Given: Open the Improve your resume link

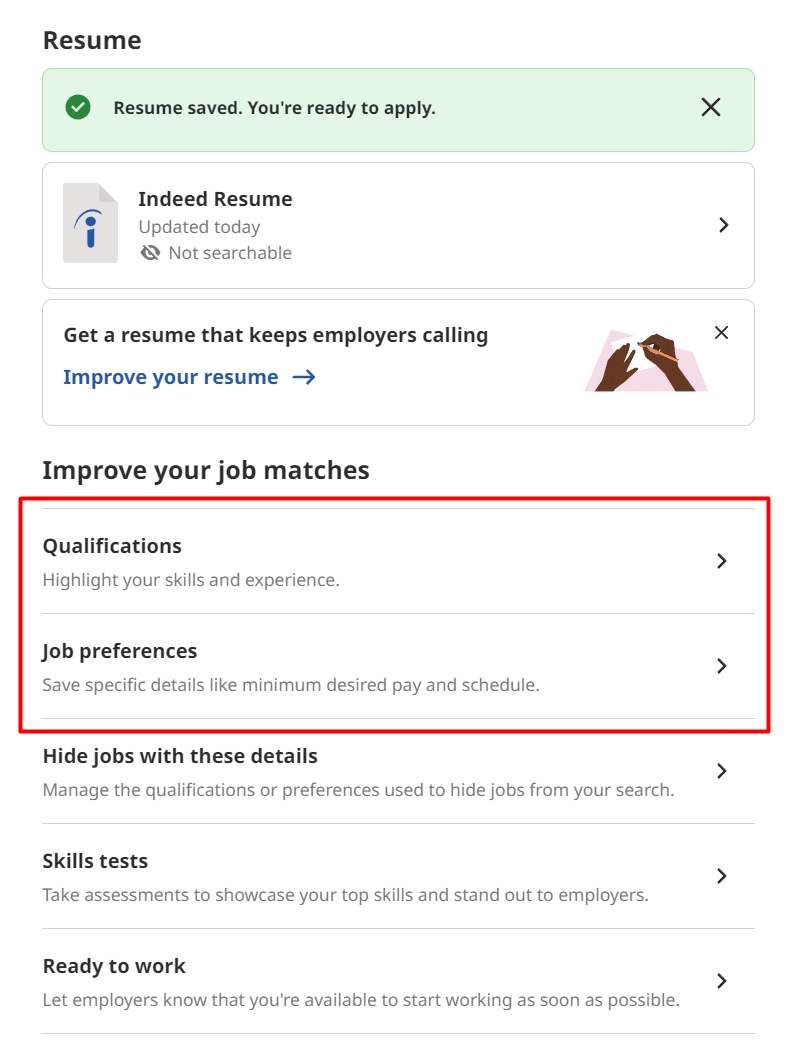Looking at the screenshot, I should tap(170, 377).
